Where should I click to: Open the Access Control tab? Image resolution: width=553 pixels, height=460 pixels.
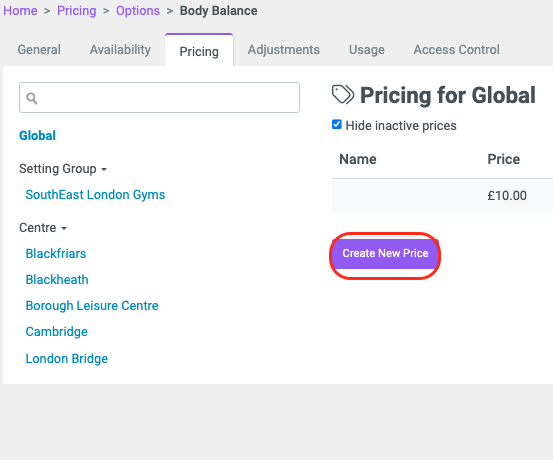456,50
